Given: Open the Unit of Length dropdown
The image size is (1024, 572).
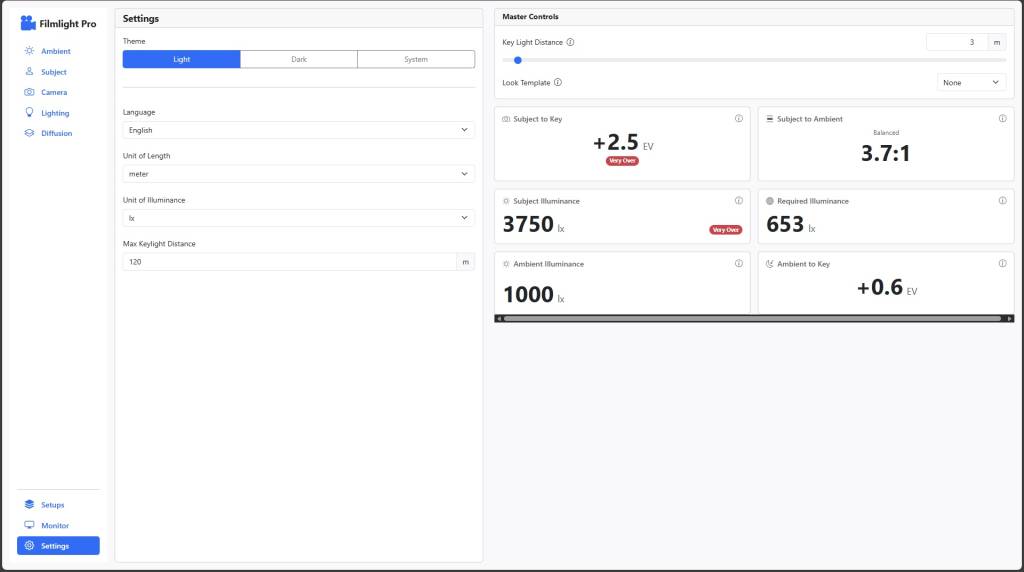Looking at the screenshot, I should [x=298, y=174].
